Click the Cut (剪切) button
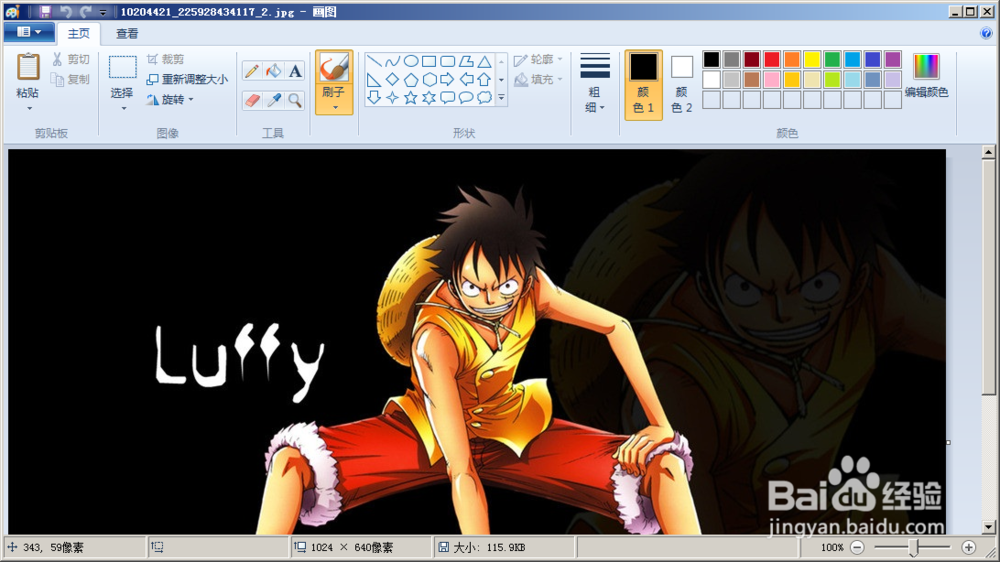The width and height of the screenshot is (1000, 562). 71,59
